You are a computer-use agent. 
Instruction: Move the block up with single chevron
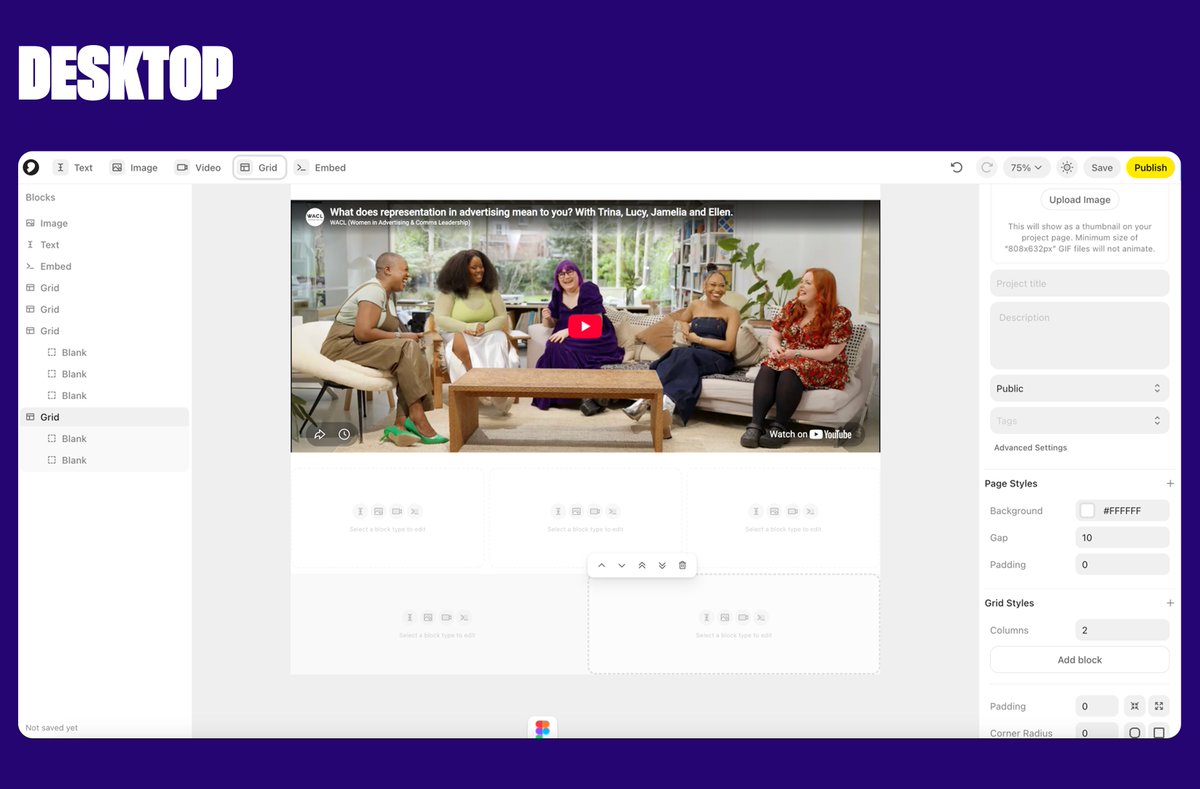(x=601, y=565)
